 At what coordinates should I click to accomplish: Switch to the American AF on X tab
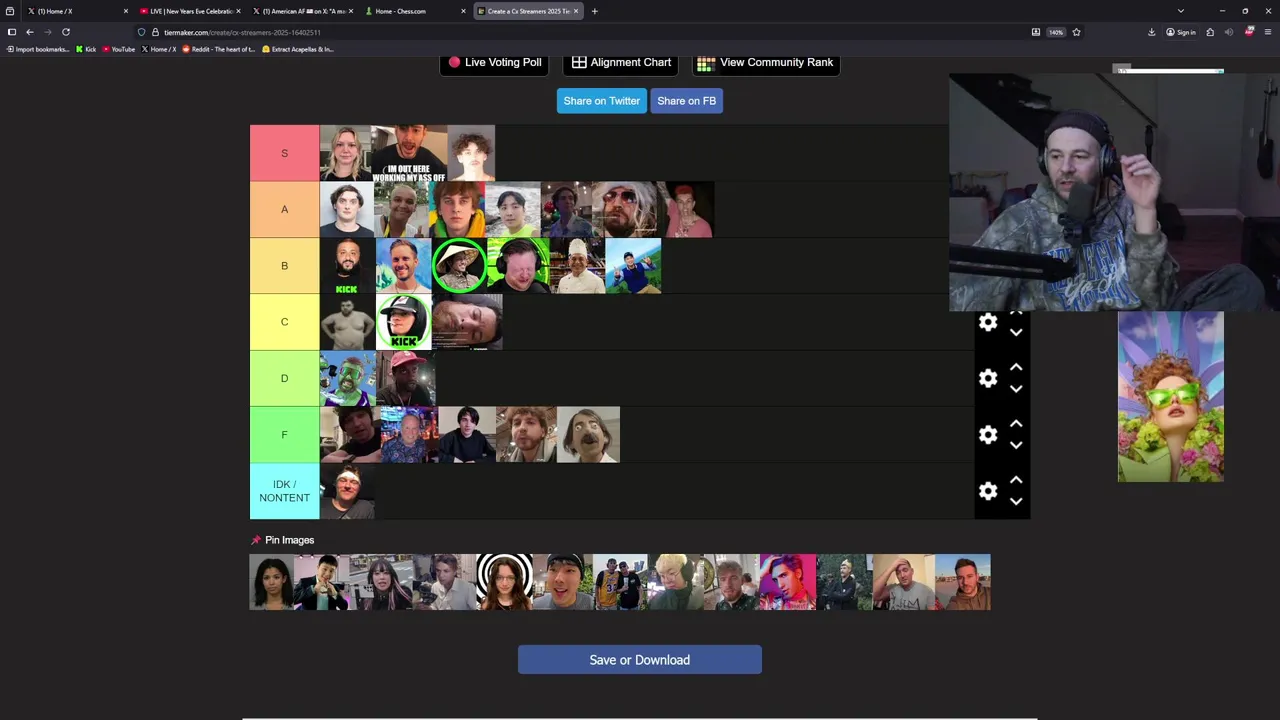tap(303, 11)
